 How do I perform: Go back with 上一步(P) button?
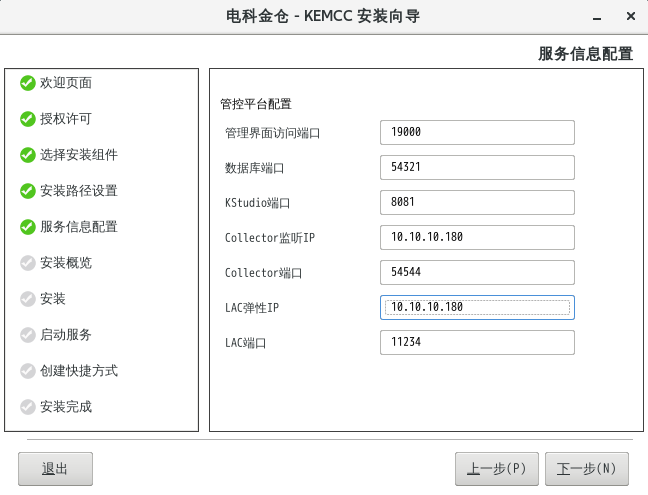pyautogui.click(x=497, y=469)
